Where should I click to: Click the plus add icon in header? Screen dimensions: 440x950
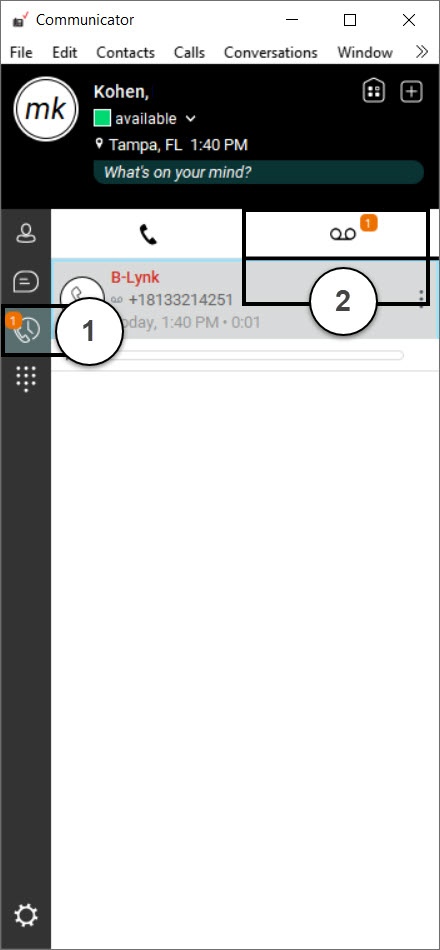pos(412,92)
